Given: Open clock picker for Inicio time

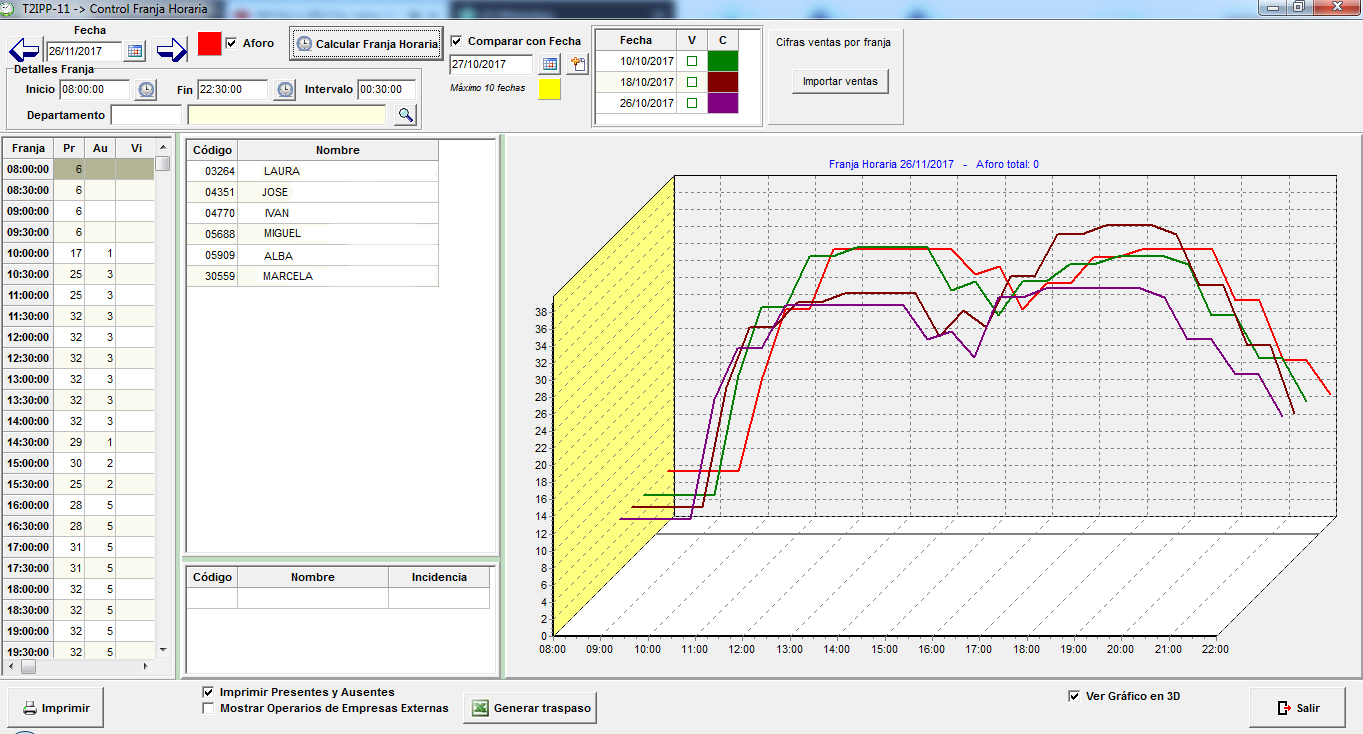Looking at the screenshot, I should (146, 90).
